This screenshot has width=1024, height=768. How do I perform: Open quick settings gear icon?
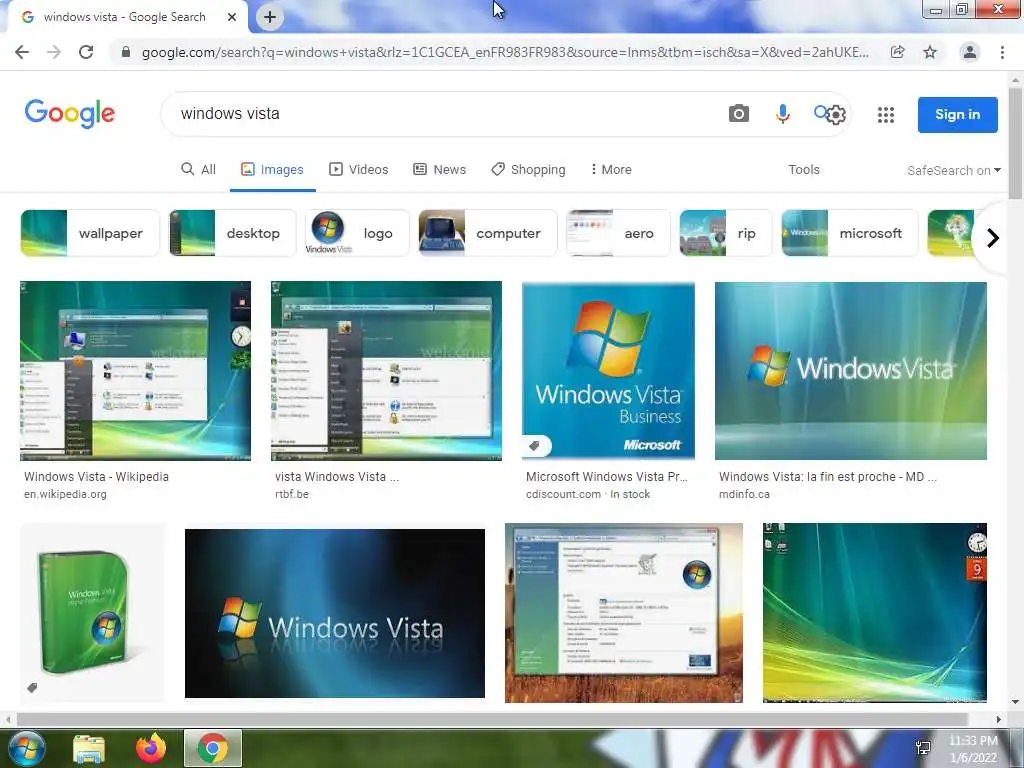(x=836, y=115)
